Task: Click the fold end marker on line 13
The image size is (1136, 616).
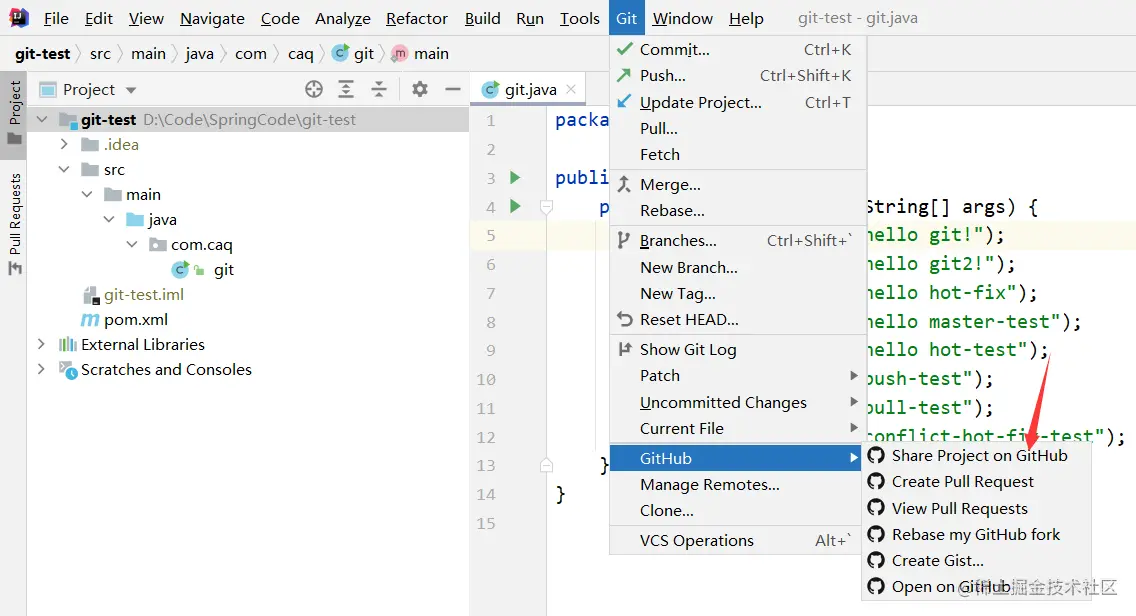Action: coord(547,465)
